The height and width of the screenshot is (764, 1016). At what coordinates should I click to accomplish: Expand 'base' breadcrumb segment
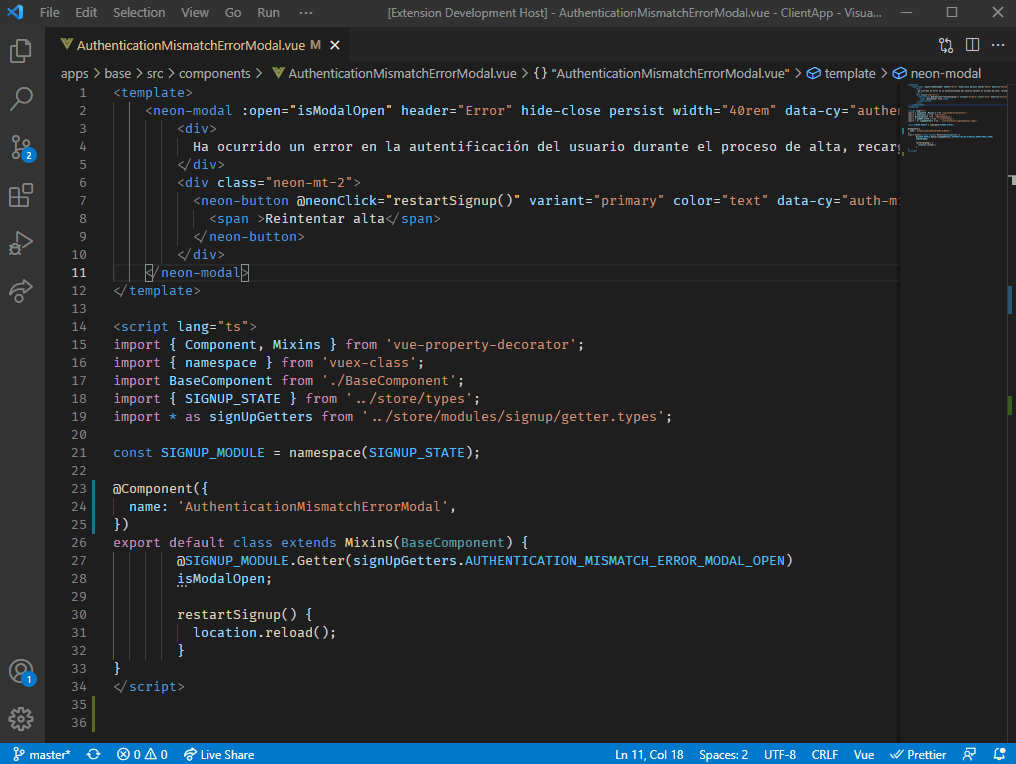coord(117,73)
